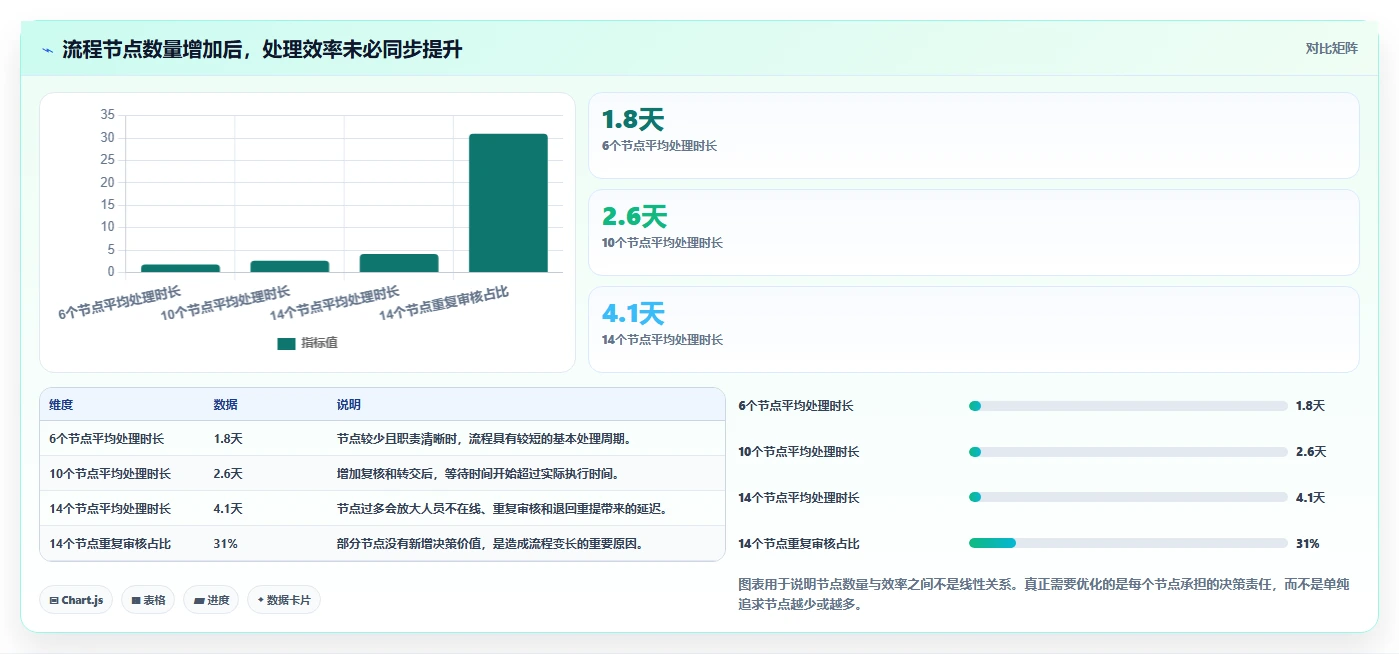
Task: Click description starting 节点过多会放大人员不在线
Action: [502, 508]
